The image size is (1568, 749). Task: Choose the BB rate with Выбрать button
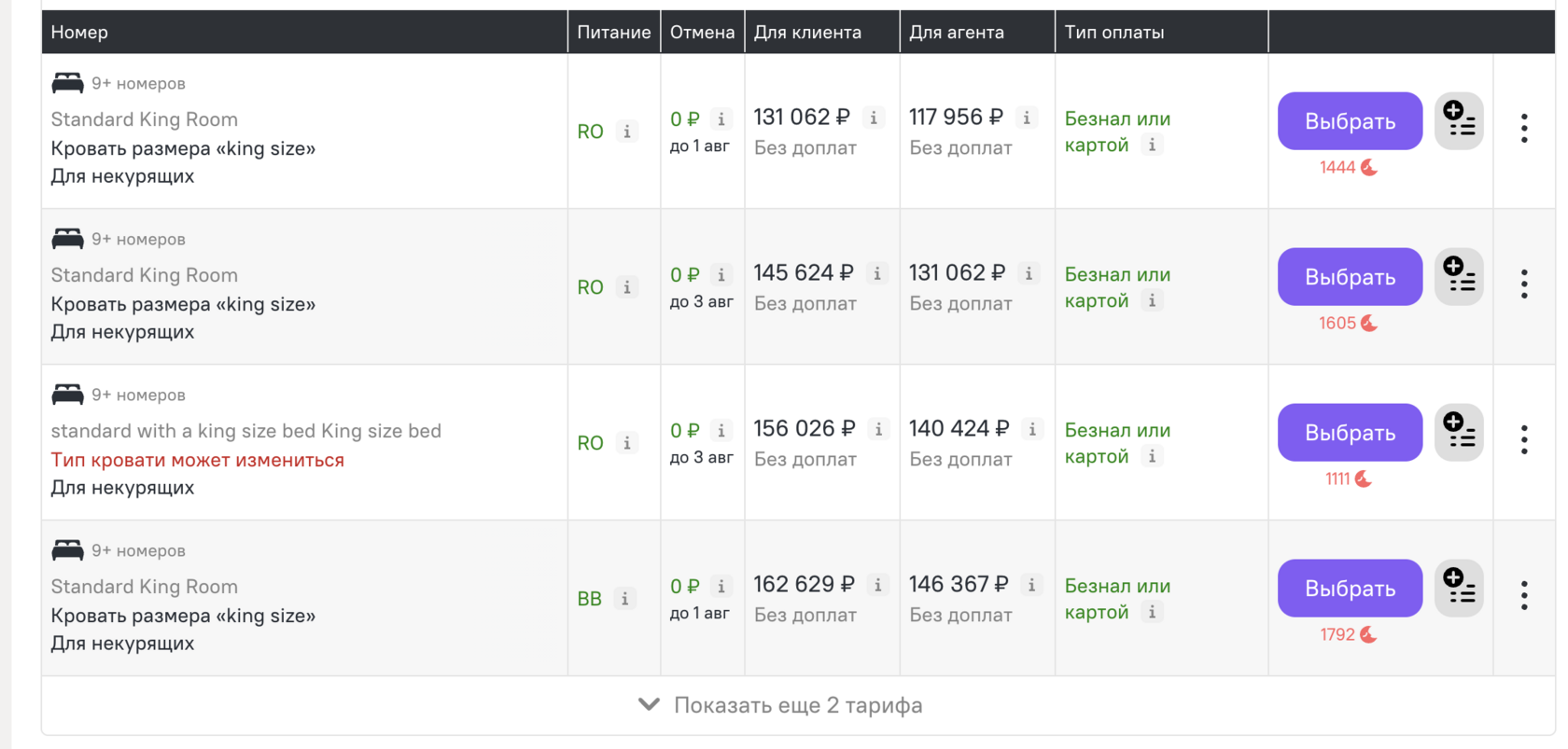click(x=1350, y=589)
